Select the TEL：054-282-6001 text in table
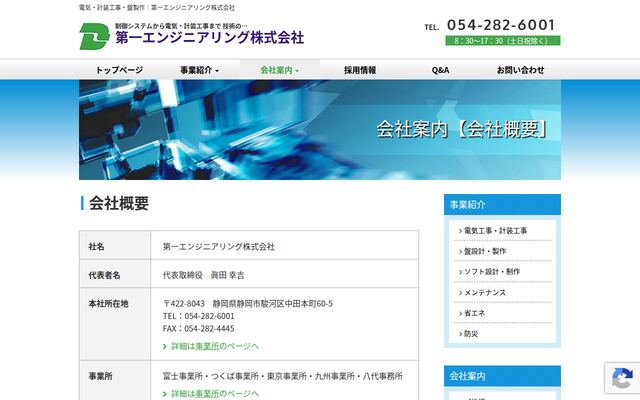640x400 pixels. 198,316
